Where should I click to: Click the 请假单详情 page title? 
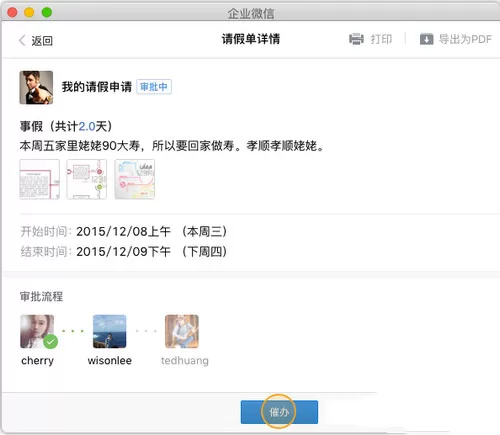[x=251, y=39]
